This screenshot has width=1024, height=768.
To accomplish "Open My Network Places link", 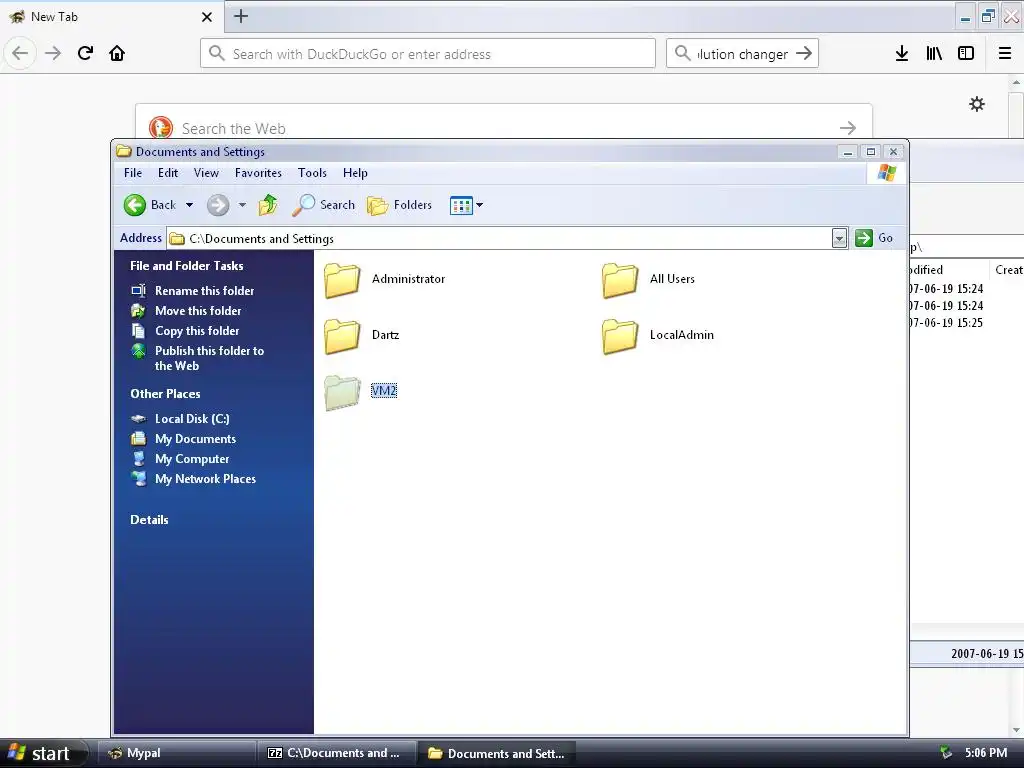I will 205,479.
